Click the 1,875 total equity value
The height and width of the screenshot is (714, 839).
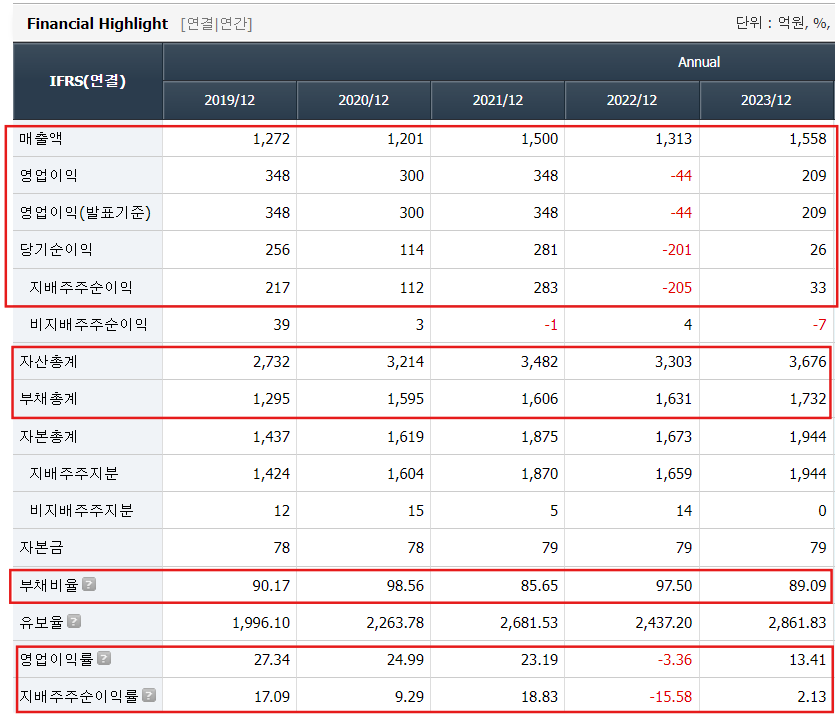539,437
